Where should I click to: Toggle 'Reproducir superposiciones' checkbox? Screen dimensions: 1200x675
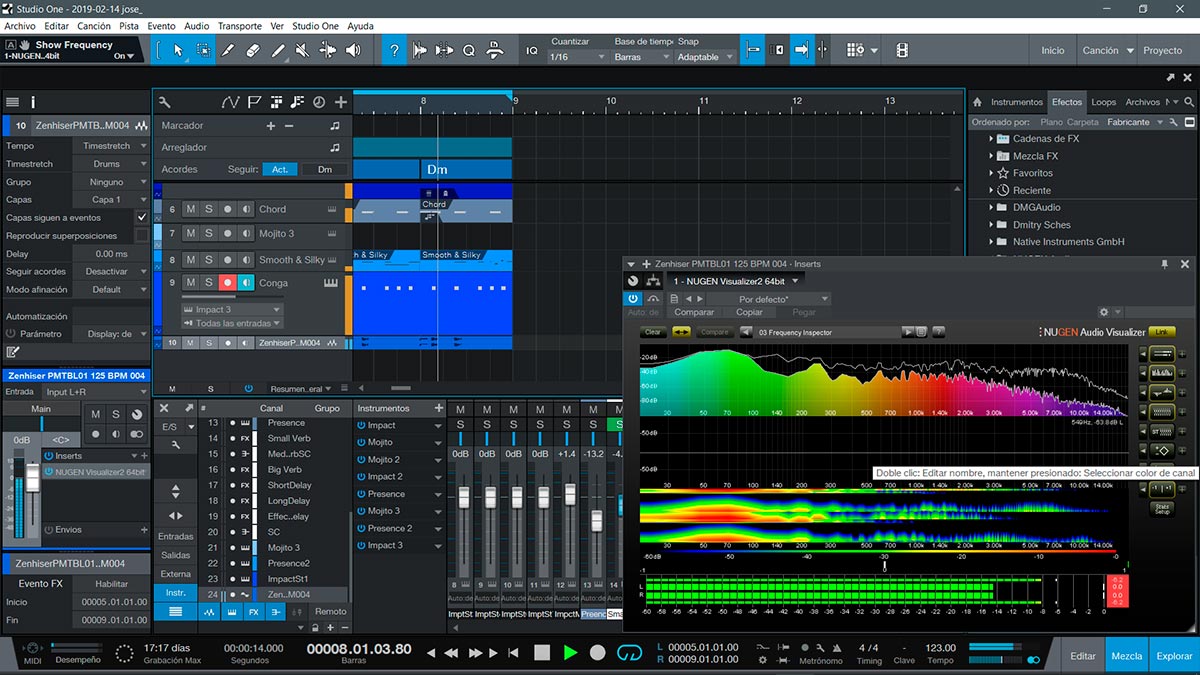[141, 236]
